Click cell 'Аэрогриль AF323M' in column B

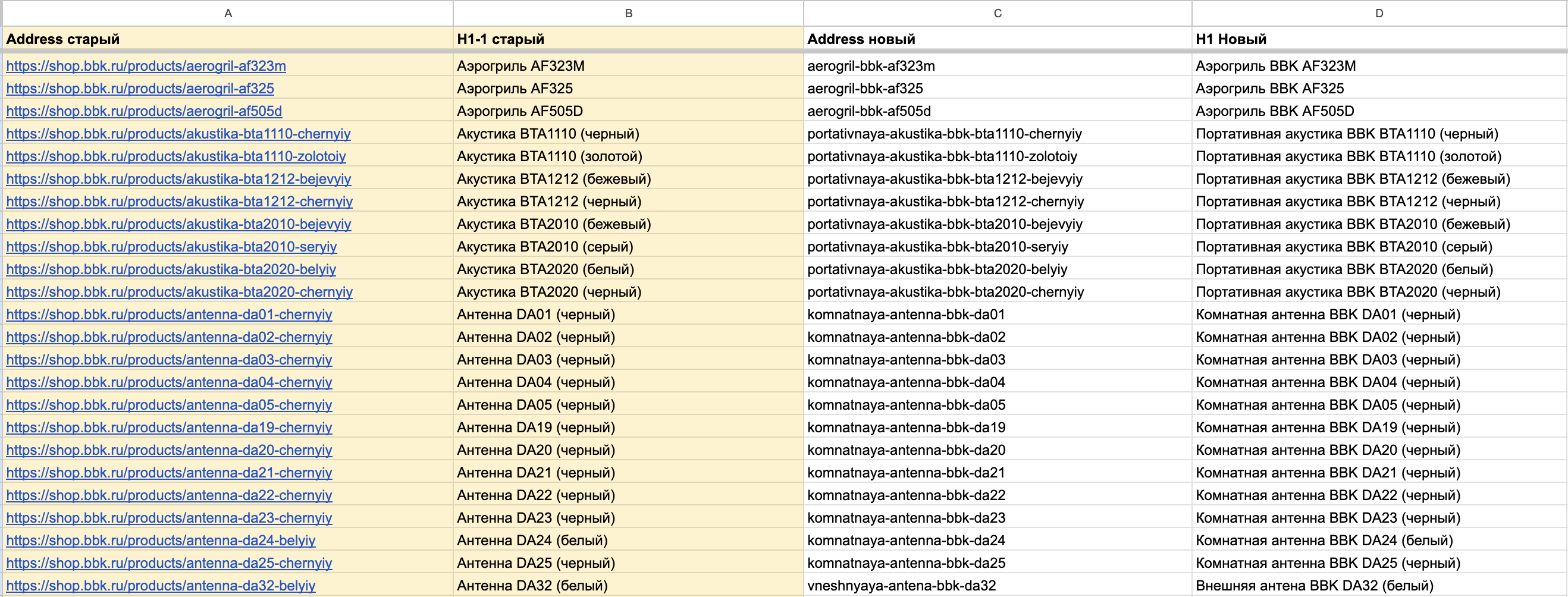point(628,66)
